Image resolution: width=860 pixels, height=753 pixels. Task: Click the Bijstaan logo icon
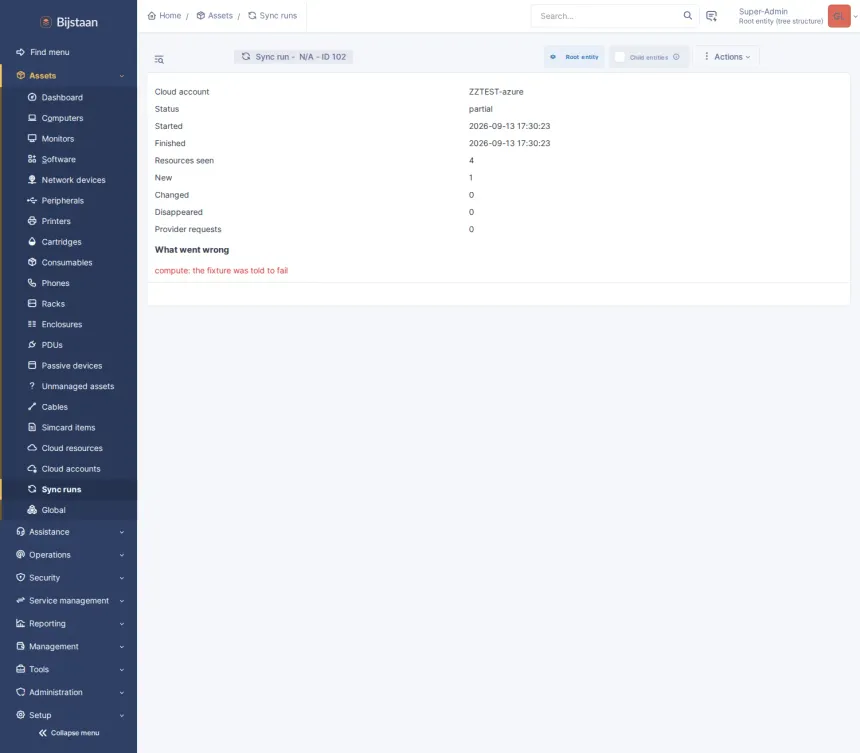(x=46, y=22)
